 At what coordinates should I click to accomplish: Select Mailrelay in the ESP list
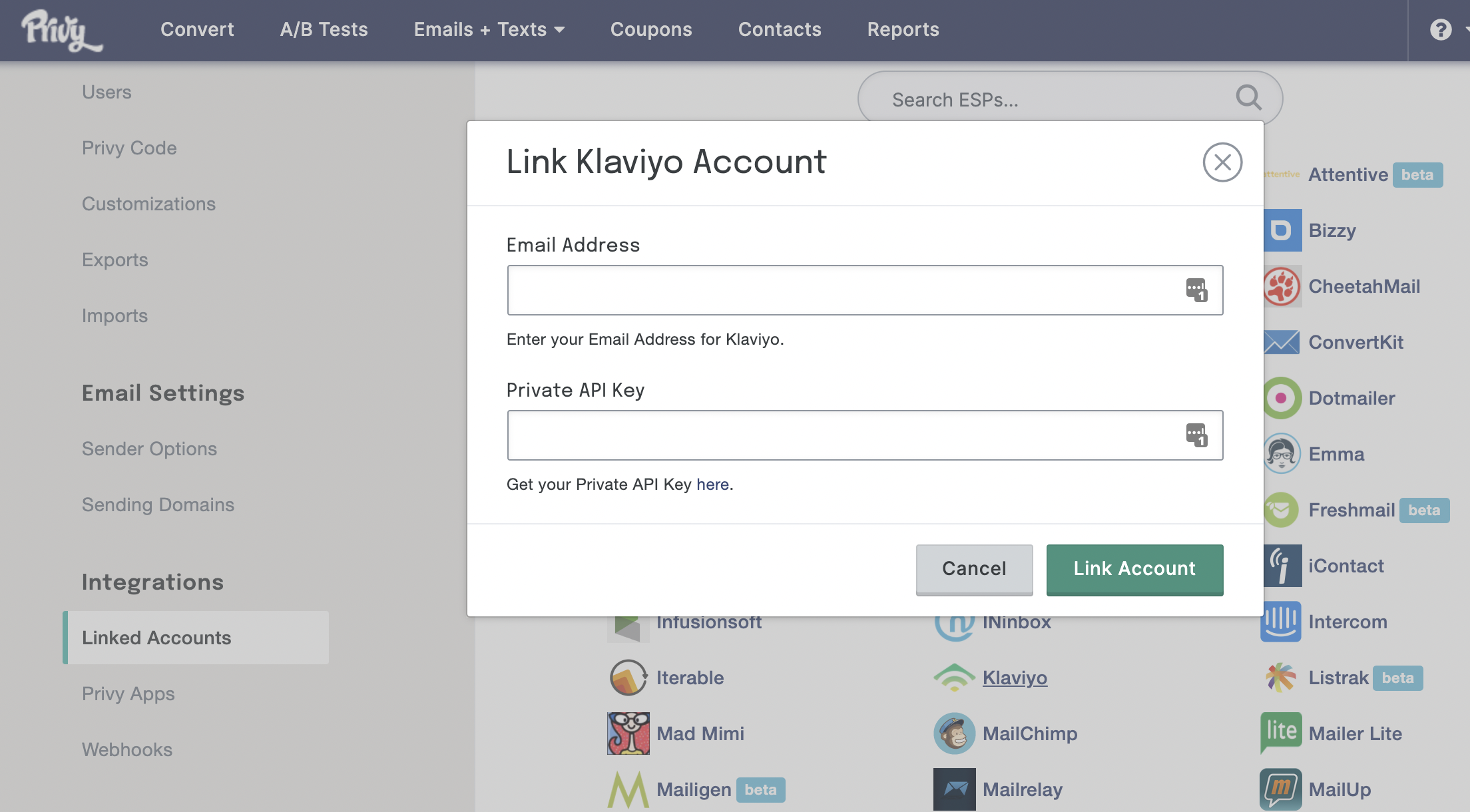click(x=1023, y=789)
